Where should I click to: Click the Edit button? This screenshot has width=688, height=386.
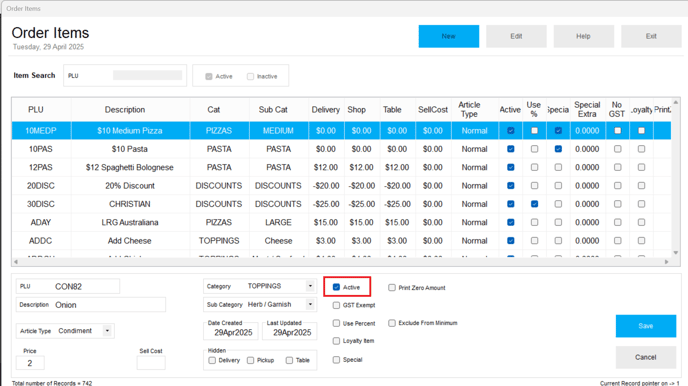pos(516,36)
